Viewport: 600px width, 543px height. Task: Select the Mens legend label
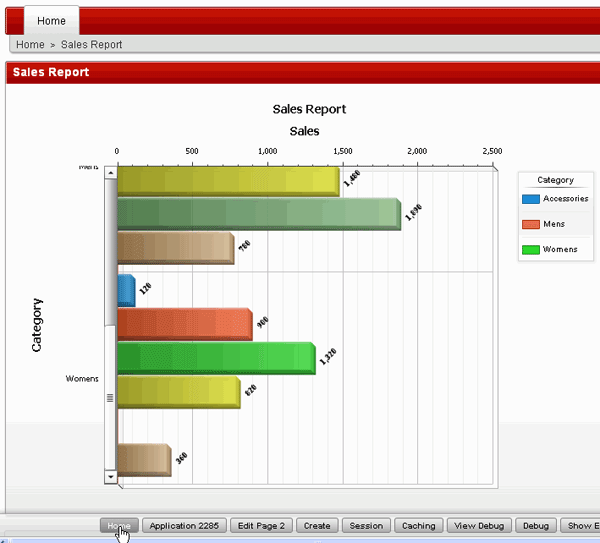click(554, 224)
